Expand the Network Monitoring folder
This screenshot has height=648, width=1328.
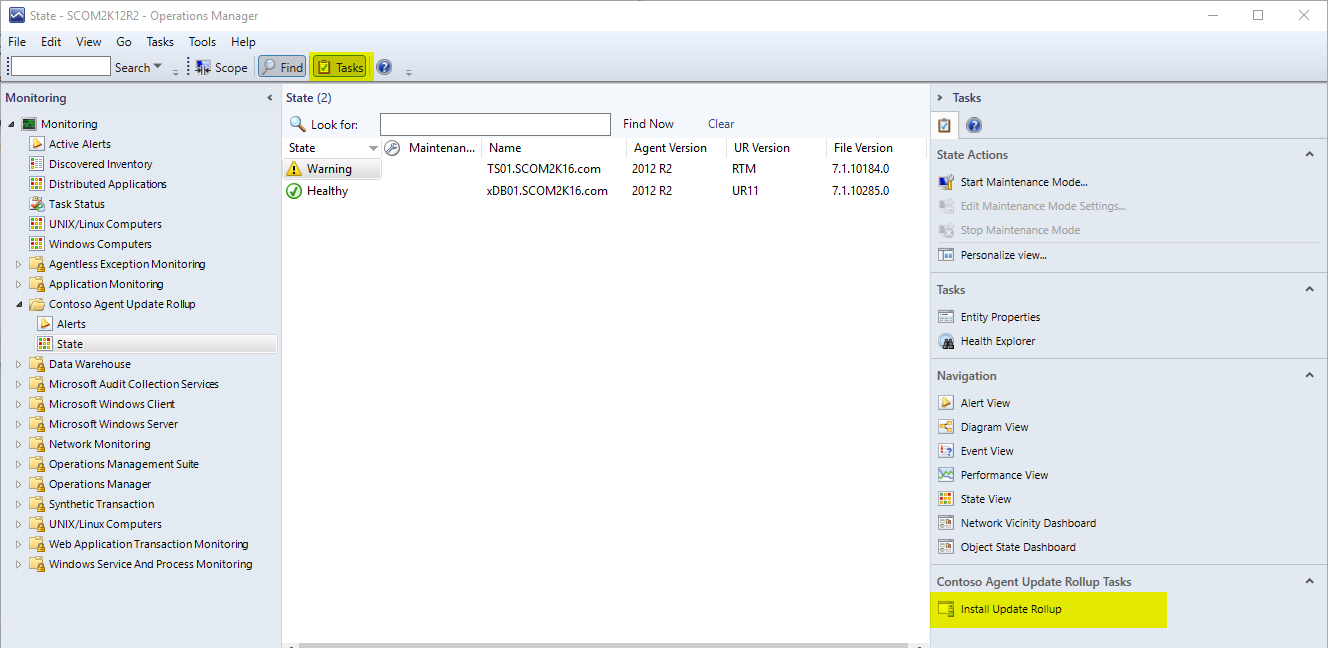[18, 444]
